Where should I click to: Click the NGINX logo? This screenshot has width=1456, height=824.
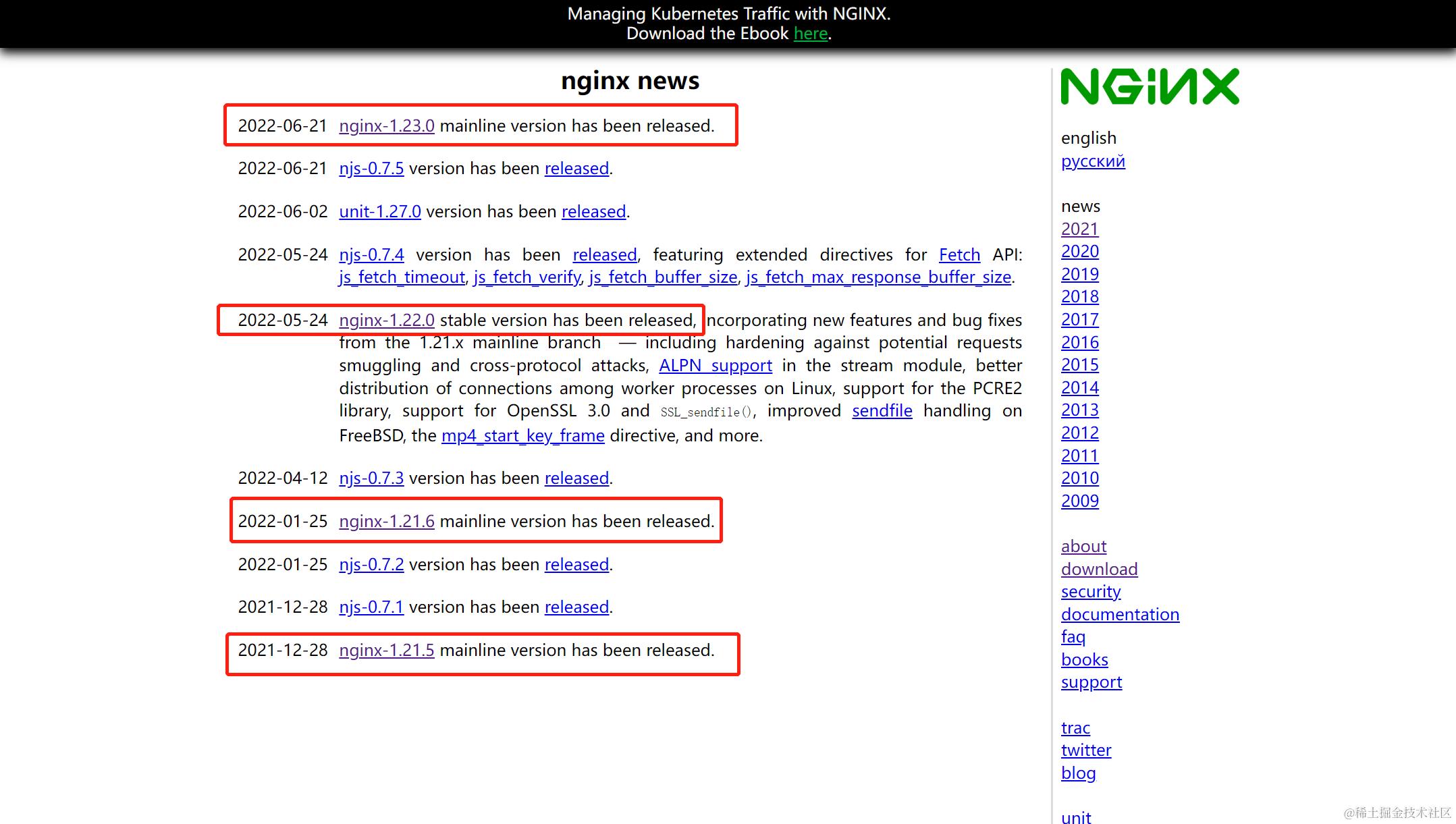(x=1150, y=86)
